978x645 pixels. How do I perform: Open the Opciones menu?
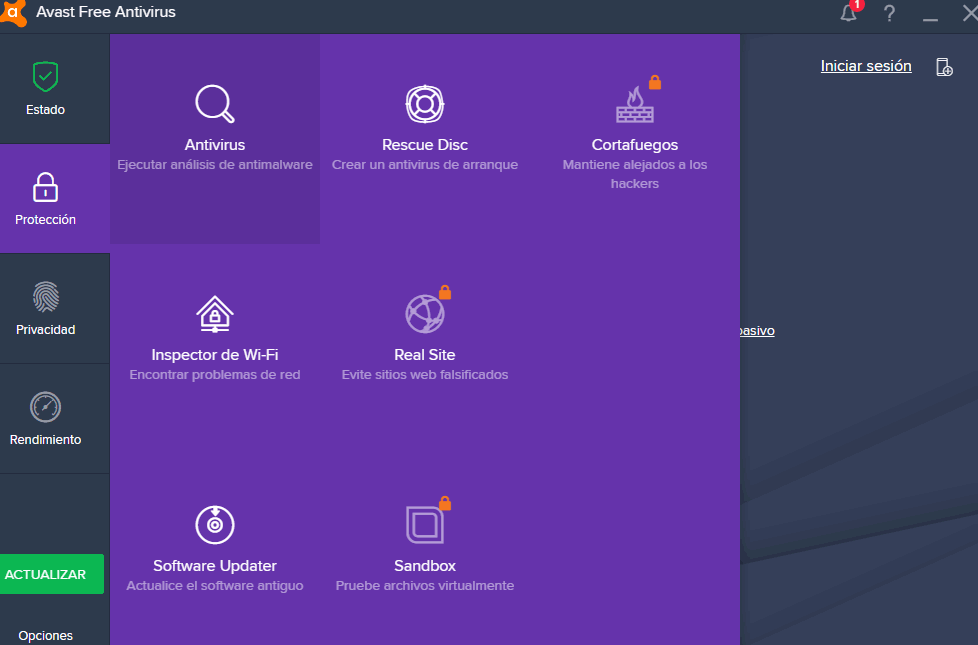pos(46,636)
